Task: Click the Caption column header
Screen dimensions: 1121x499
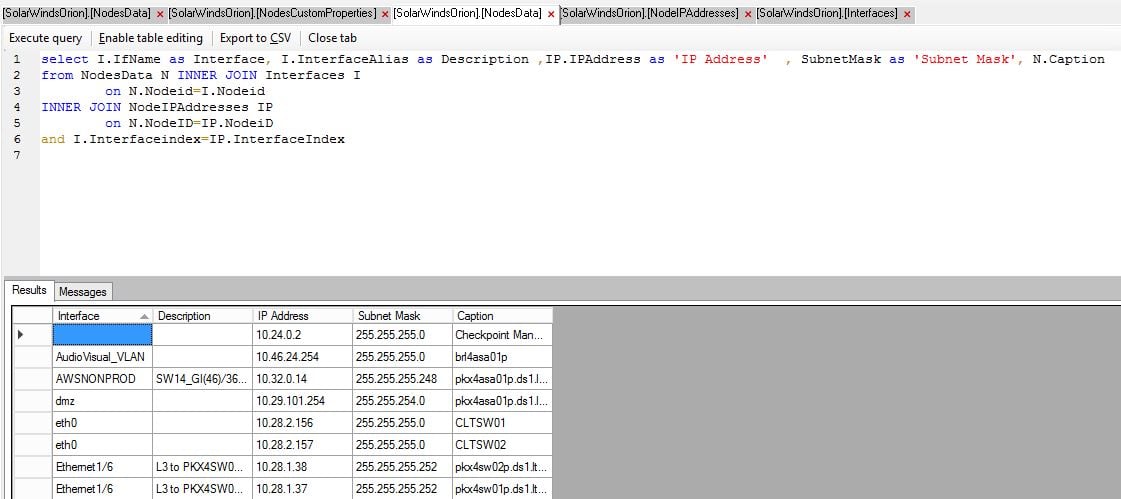Action: 503,316
